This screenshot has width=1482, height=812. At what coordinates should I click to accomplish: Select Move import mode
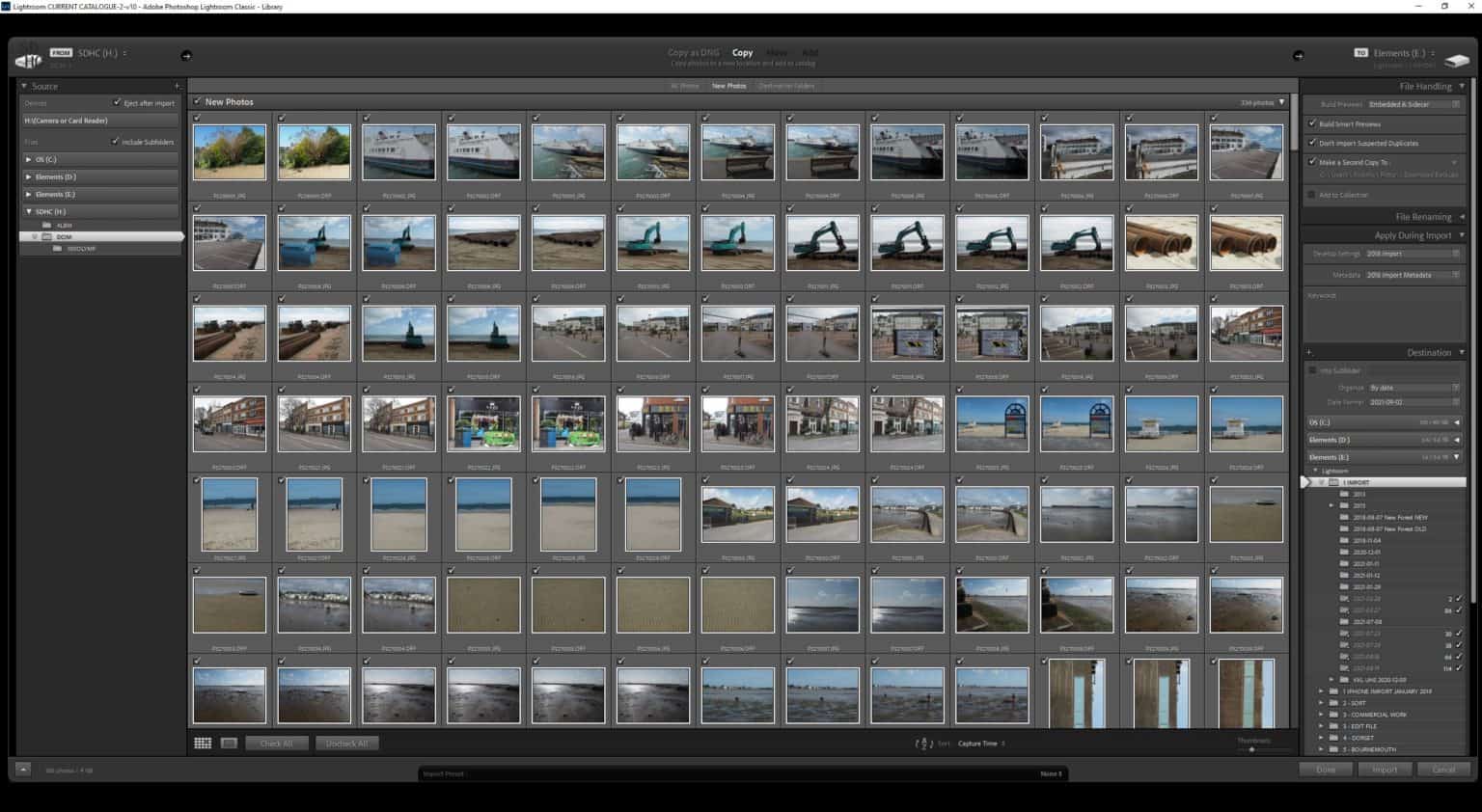coord(777,53)
